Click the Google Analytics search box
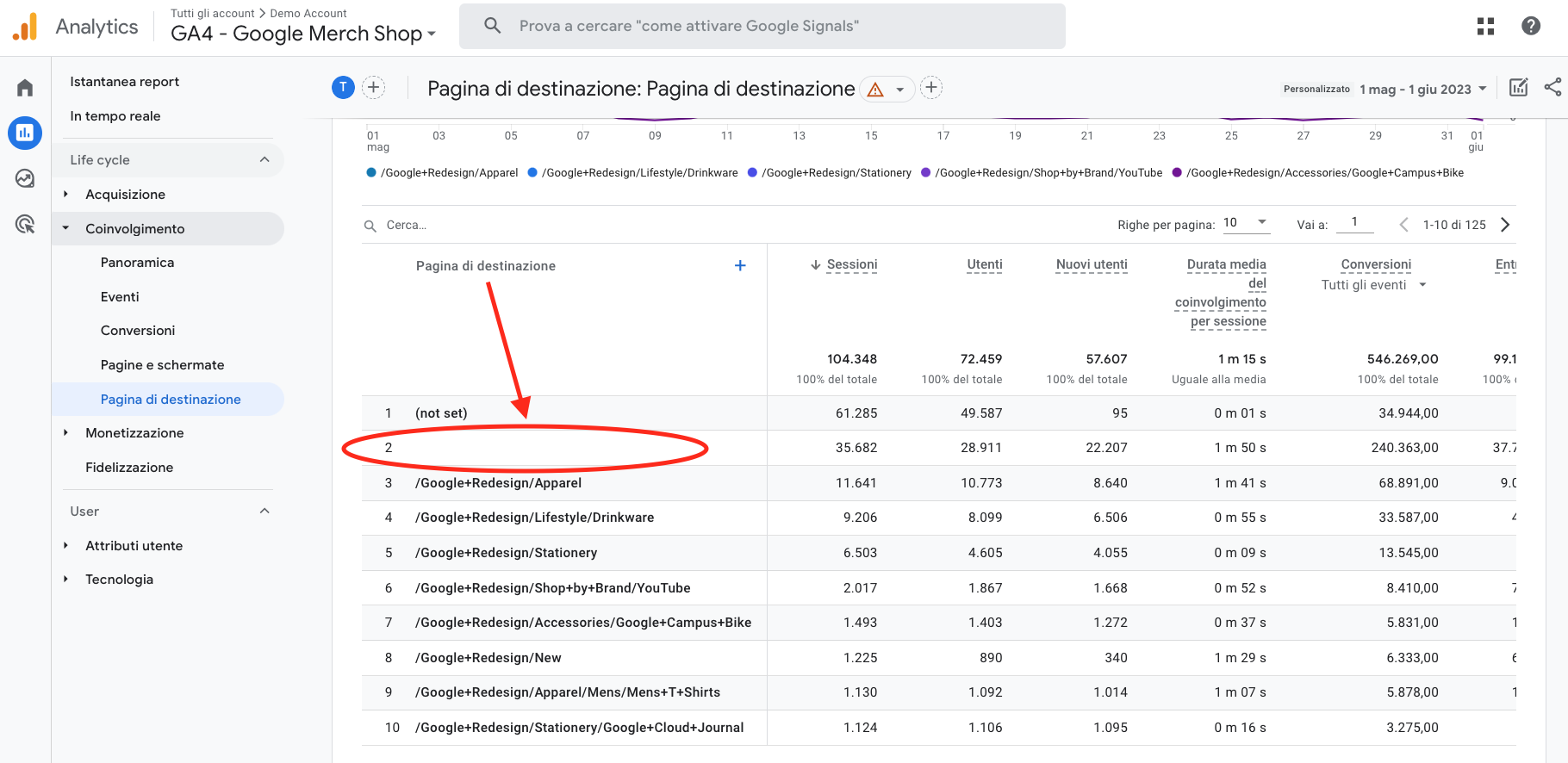The image size is (1568, 763). (762, 26)
